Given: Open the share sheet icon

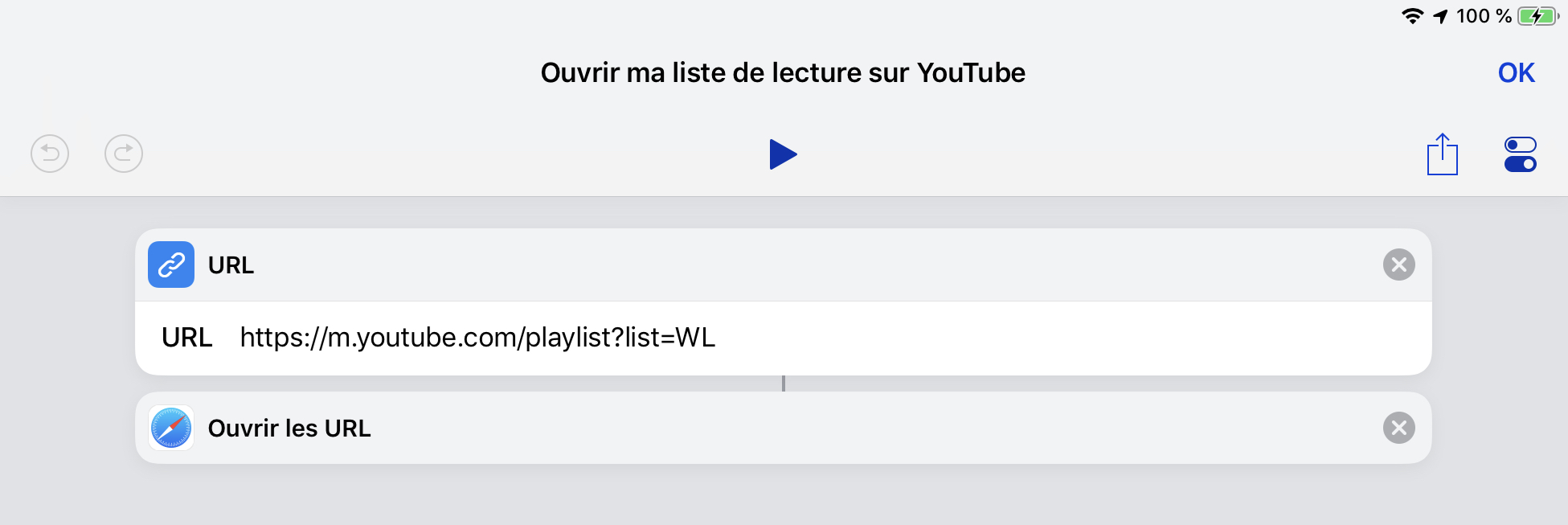Looking at the screenshot, I should [x=1443, y=154].
